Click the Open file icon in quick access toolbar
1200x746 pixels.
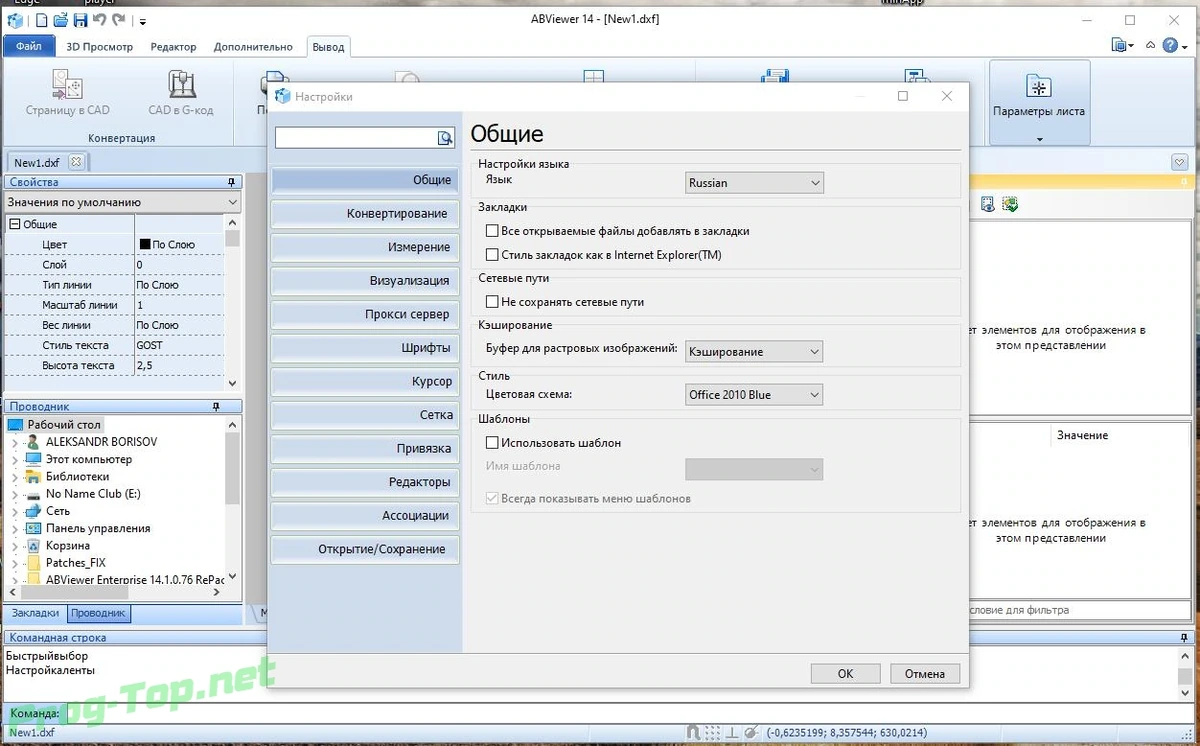tap(60, 19)
